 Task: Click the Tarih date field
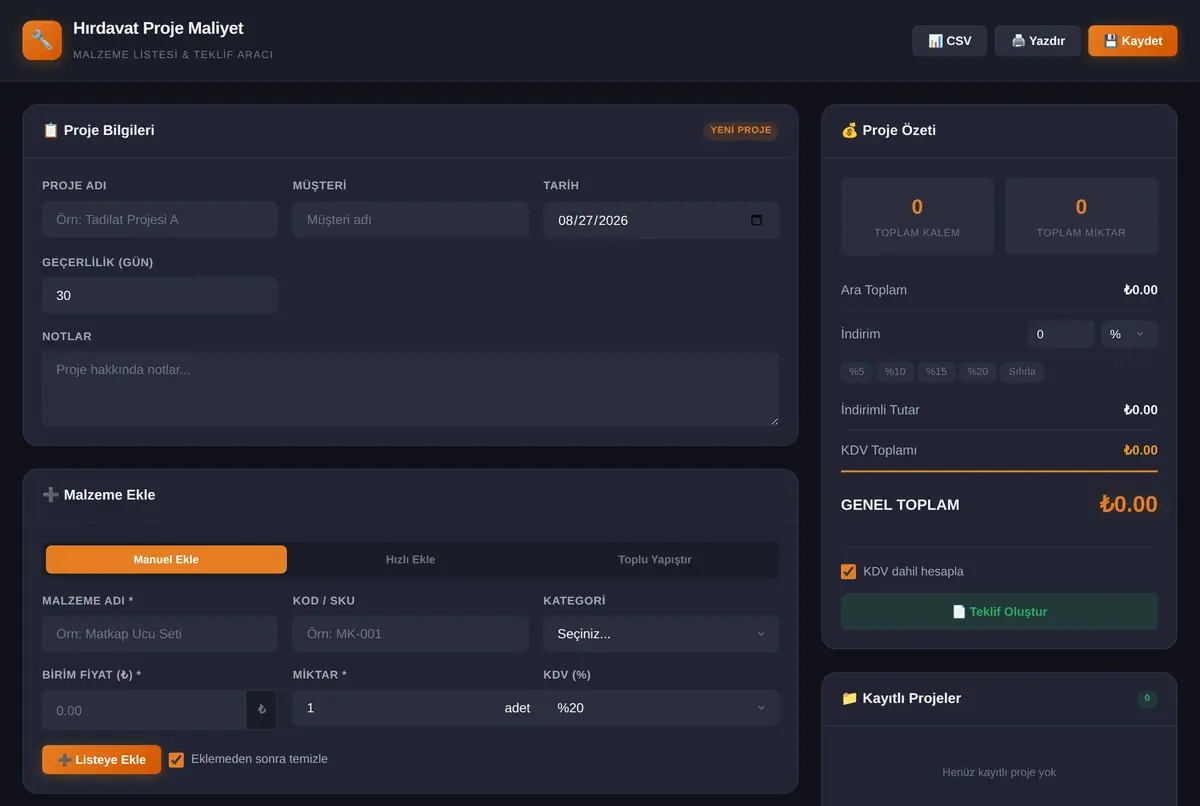(661, 220)
